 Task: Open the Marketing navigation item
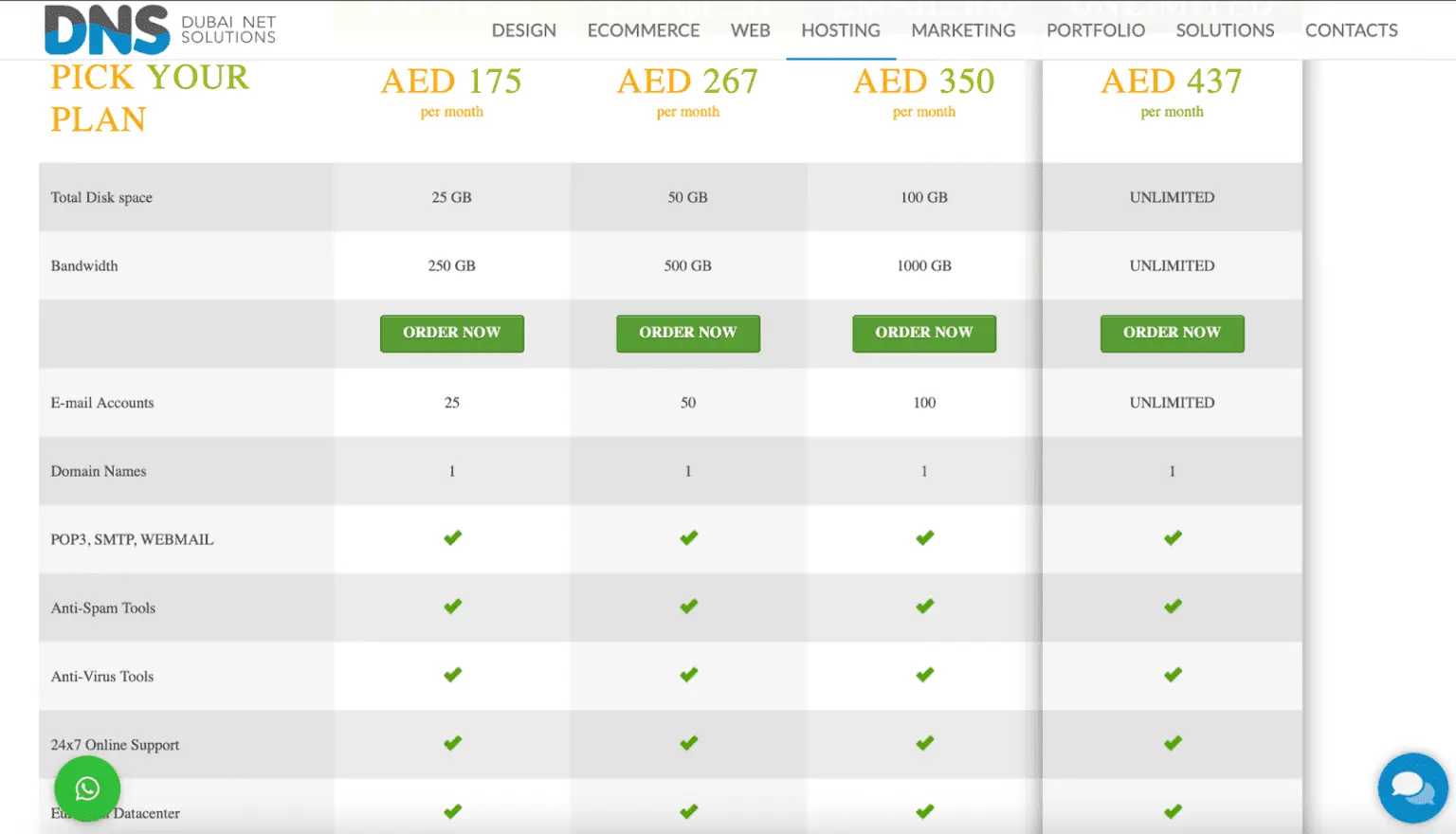coord(963,30)
